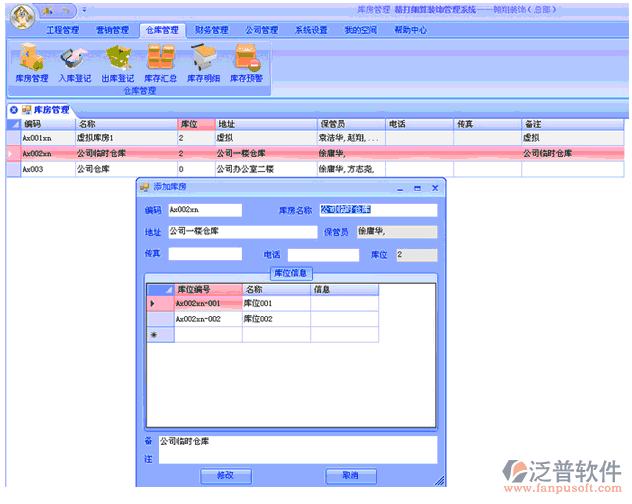Viewport: 632px width, 504px height.
Task: Go to the 系统设置 menu tab
Action: pyautogui.click(x=311, y=30)
